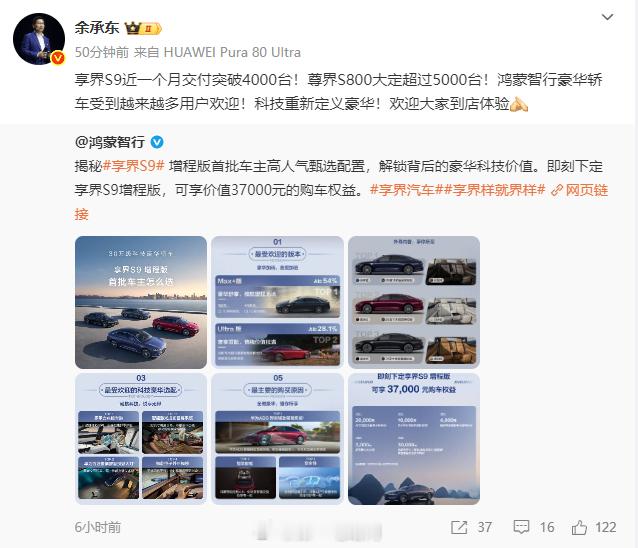Open the @鸿蒙智行 account link
638x548 pixels.
(110, 142)
